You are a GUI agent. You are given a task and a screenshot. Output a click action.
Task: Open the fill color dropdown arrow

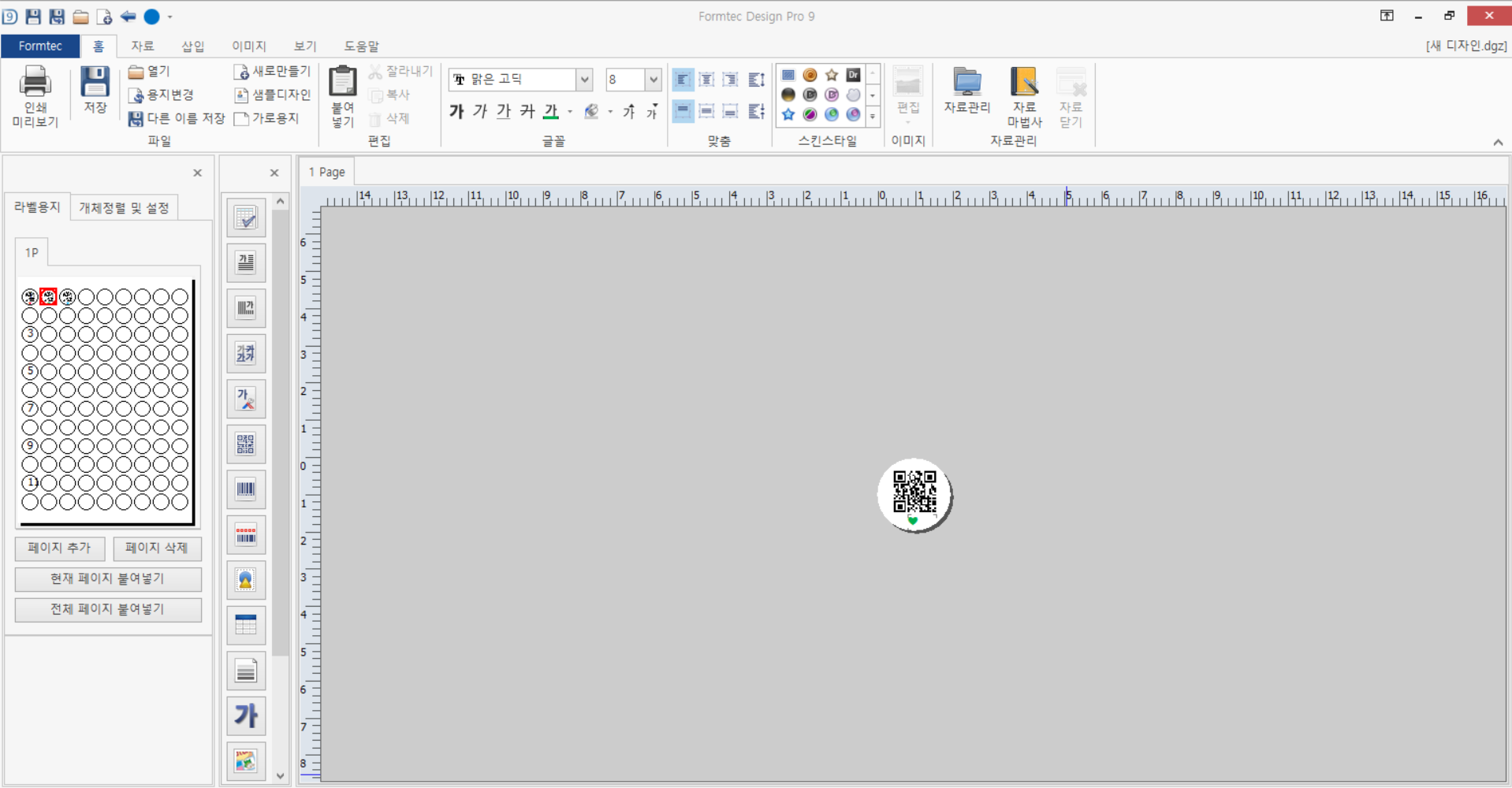[610, 112]
